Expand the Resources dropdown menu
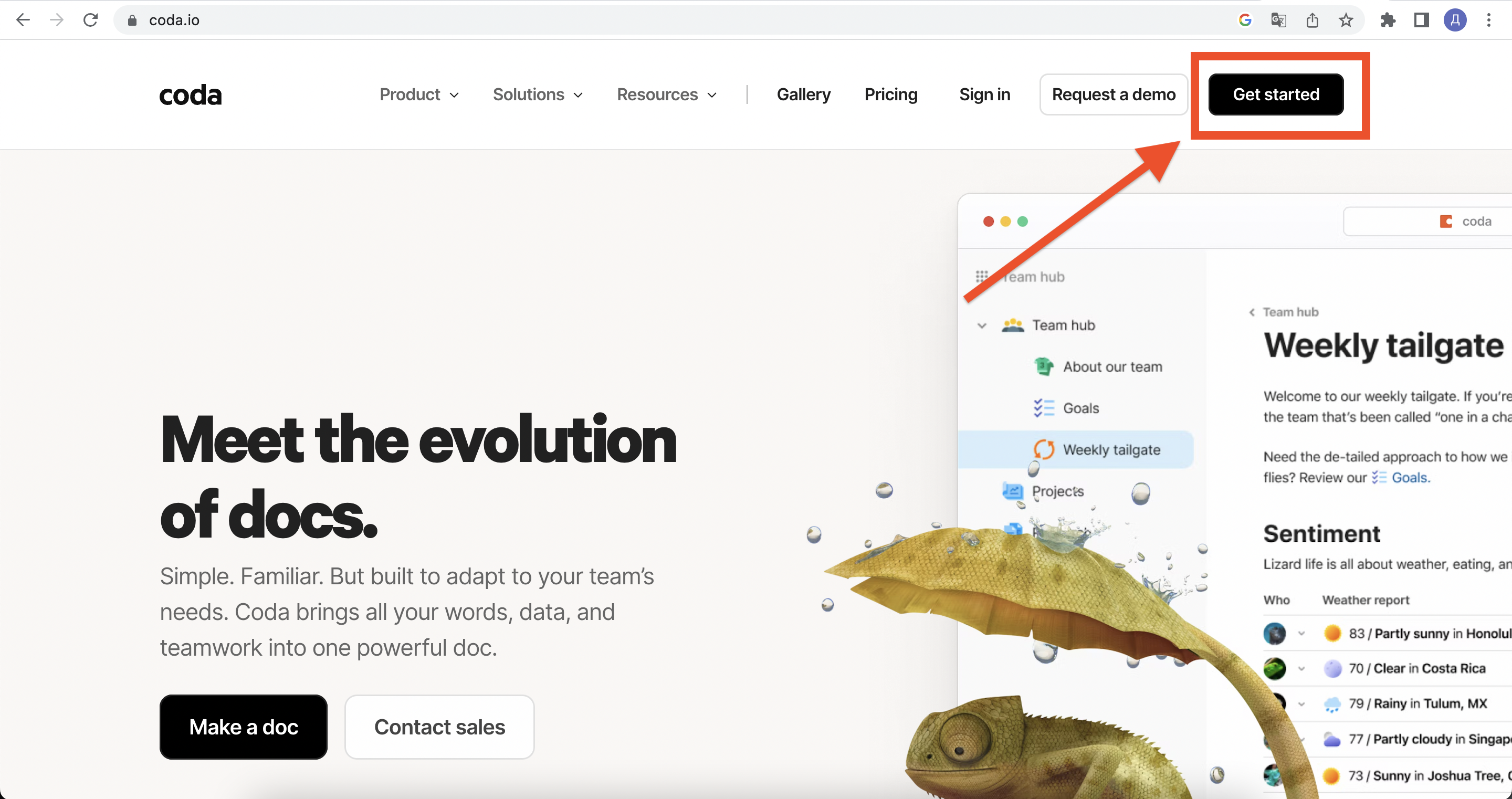This screenshot has width=1512, height=799. click(667, 94)
